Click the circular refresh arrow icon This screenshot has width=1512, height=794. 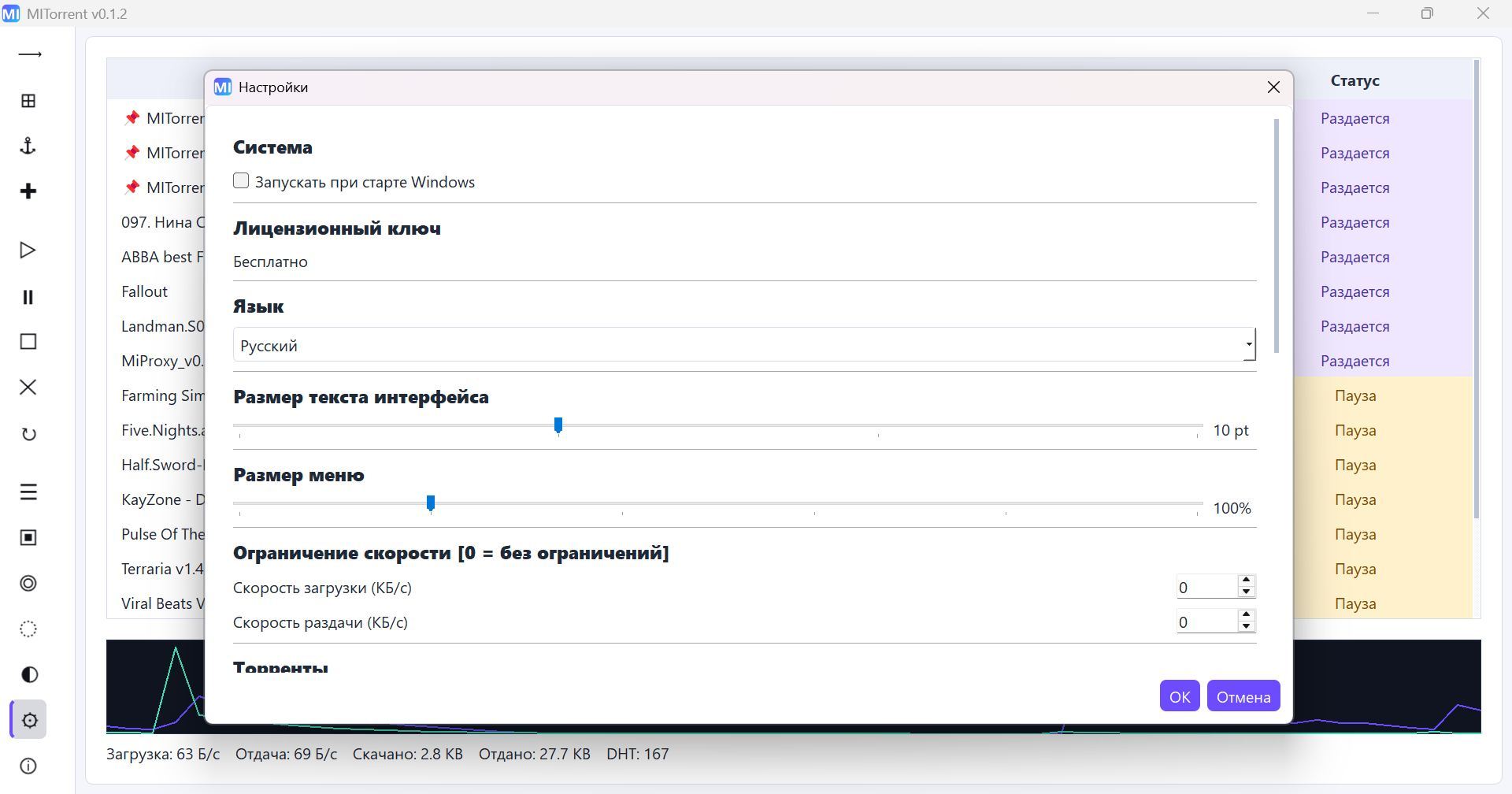click(28, 434)
